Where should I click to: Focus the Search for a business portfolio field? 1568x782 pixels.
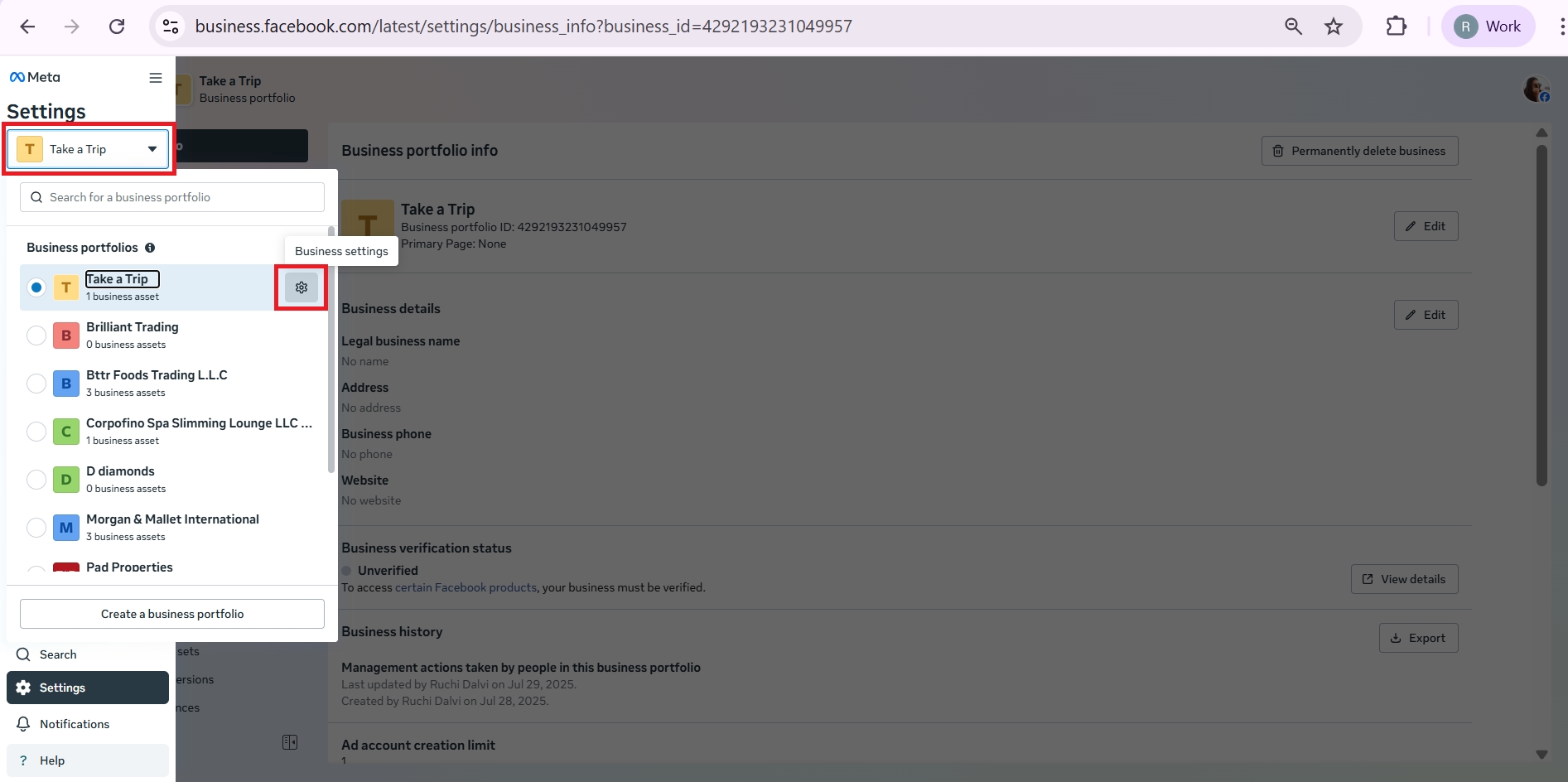pyautogui.click(x=172, y=197)
